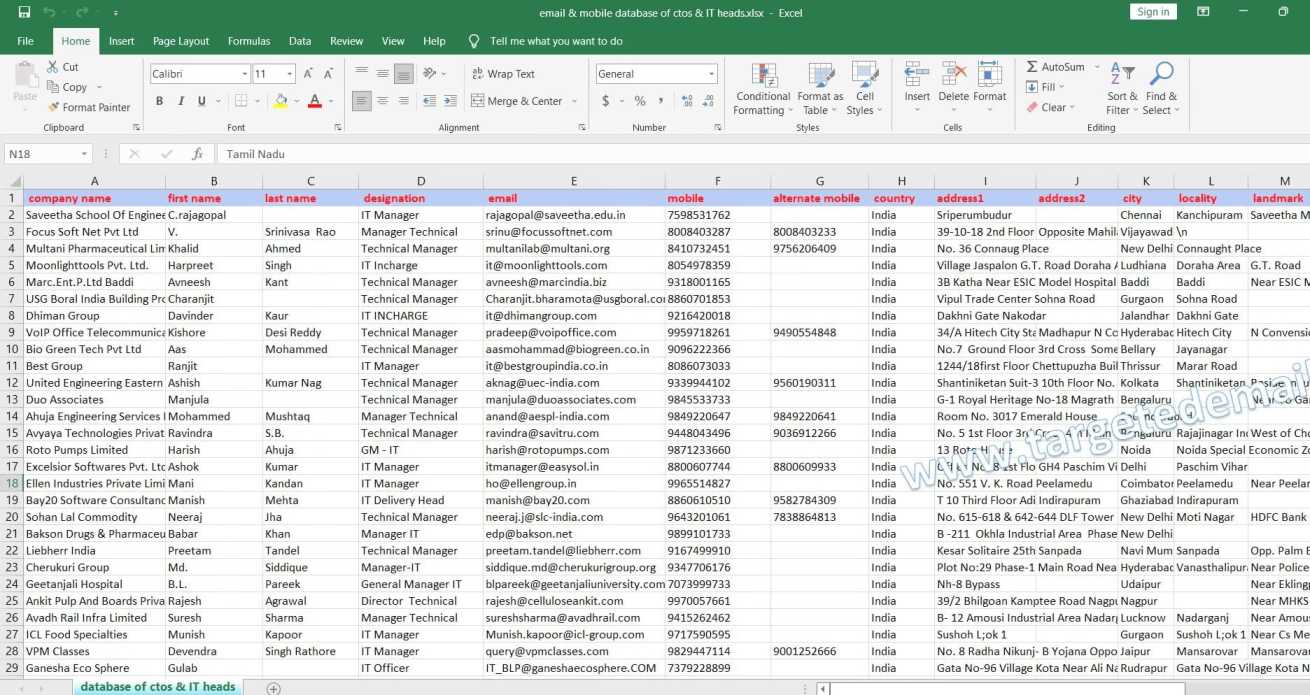The width and height of the screenshot is (1310, 695).
Task: Expand the Clear options dropdown
Action: [x=1073, y=107]
